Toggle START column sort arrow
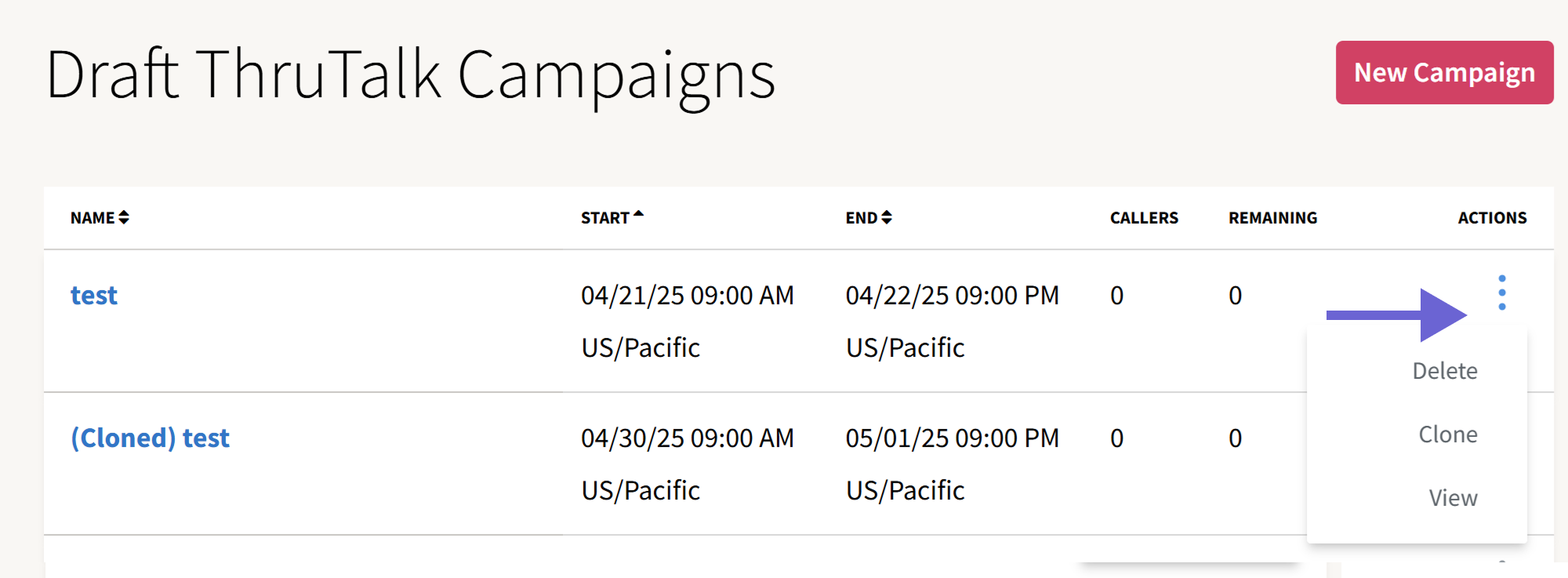1568x578 pixels. (638, 214)
